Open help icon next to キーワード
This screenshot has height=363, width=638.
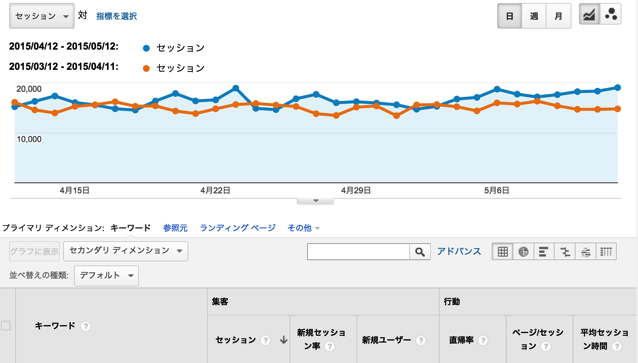[x=85, y=326]
